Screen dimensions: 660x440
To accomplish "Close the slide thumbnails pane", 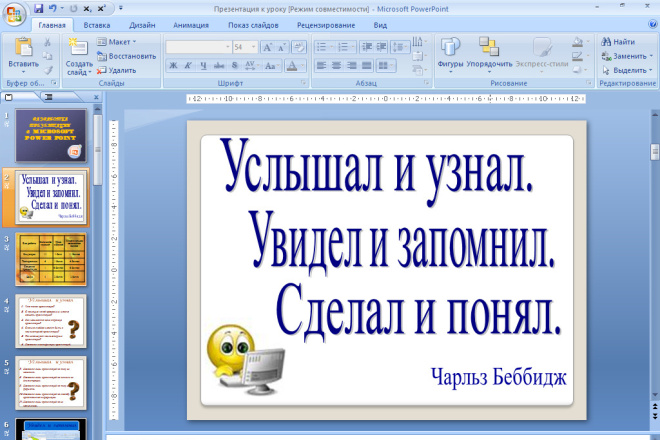I will (x=96, y=97).
